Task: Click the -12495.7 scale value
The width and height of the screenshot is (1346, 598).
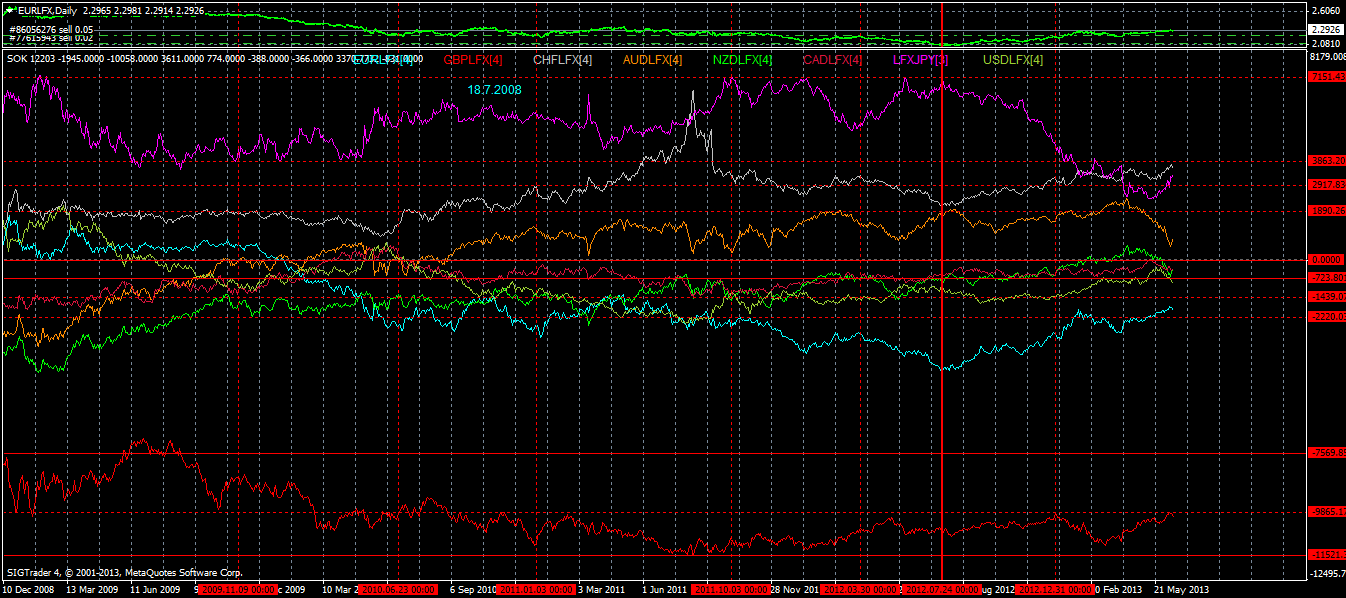Action: click(x=1328, y=573)
